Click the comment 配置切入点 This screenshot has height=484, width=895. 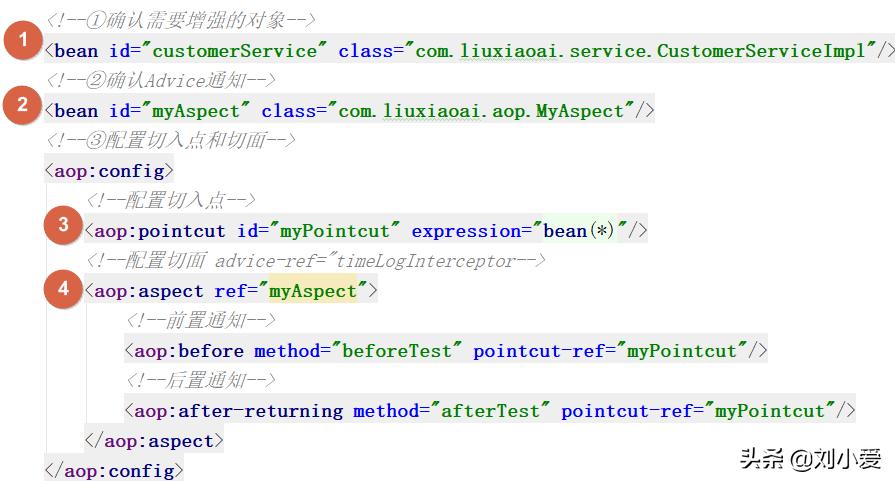coord(171,200)
